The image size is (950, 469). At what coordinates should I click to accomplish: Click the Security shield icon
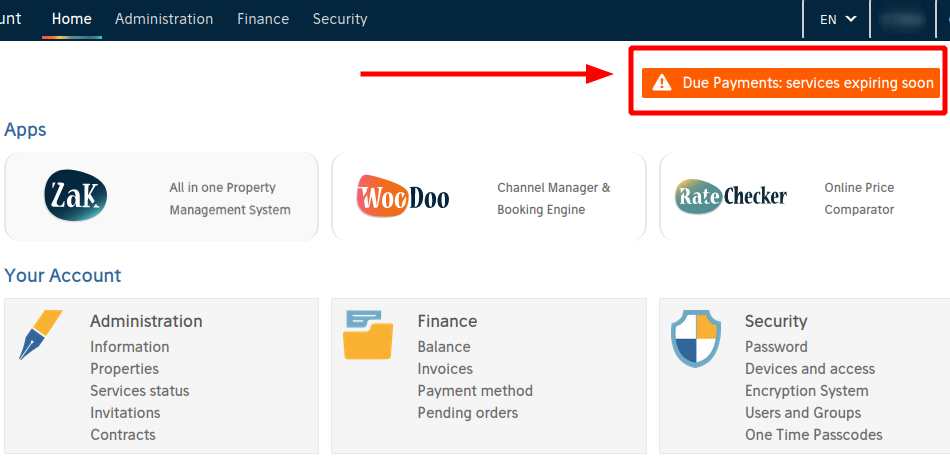click(696, 339)
